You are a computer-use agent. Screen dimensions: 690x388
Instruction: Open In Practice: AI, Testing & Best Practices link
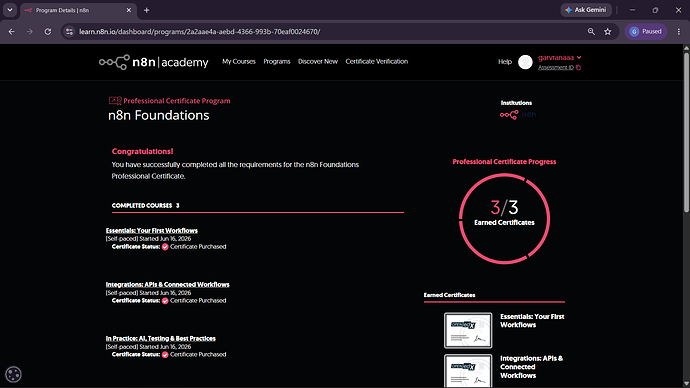(161, 338)
